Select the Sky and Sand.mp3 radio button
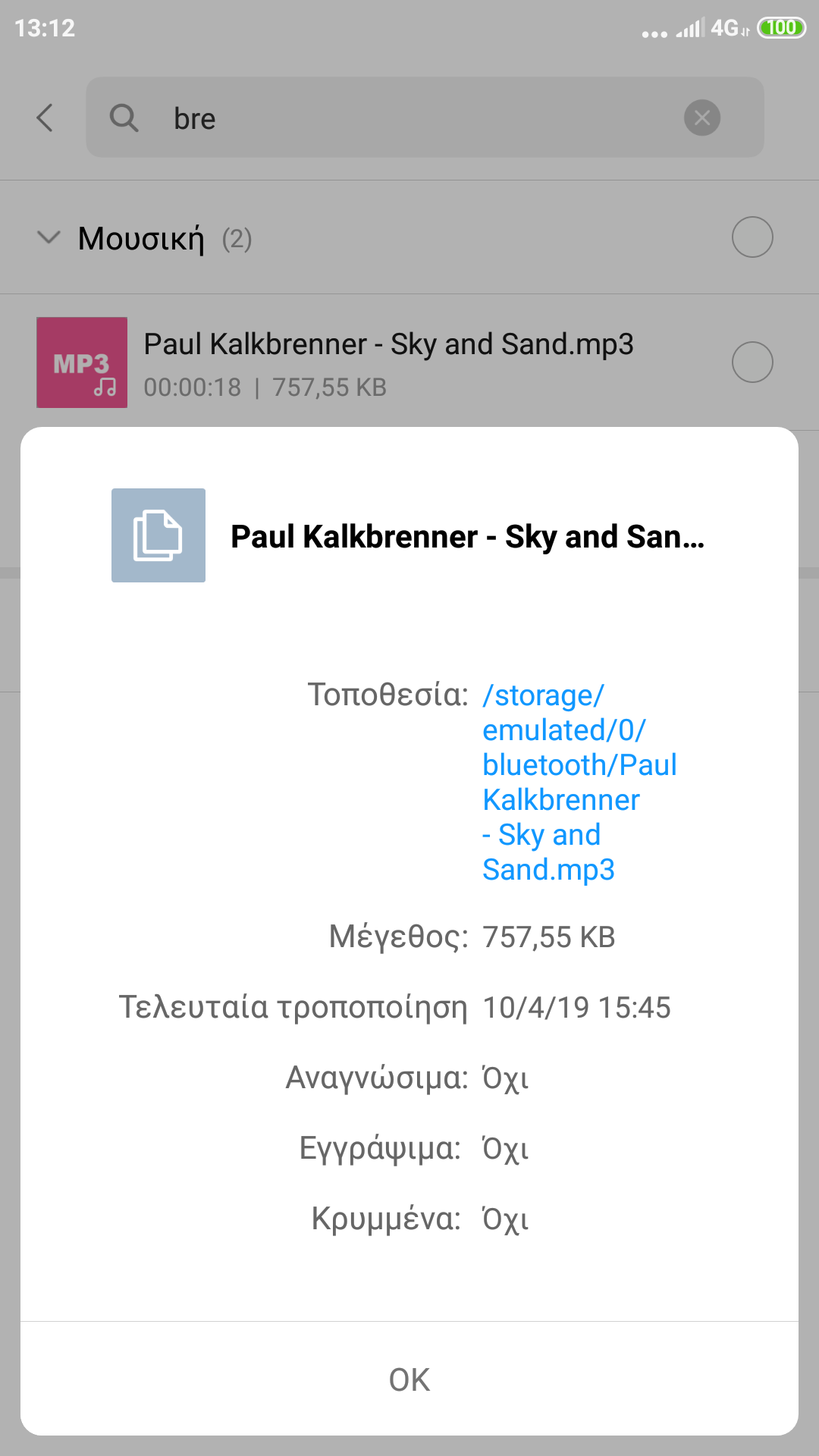Screen dimensions: 819x1456 pyautogui.click(x=752, y=362)
